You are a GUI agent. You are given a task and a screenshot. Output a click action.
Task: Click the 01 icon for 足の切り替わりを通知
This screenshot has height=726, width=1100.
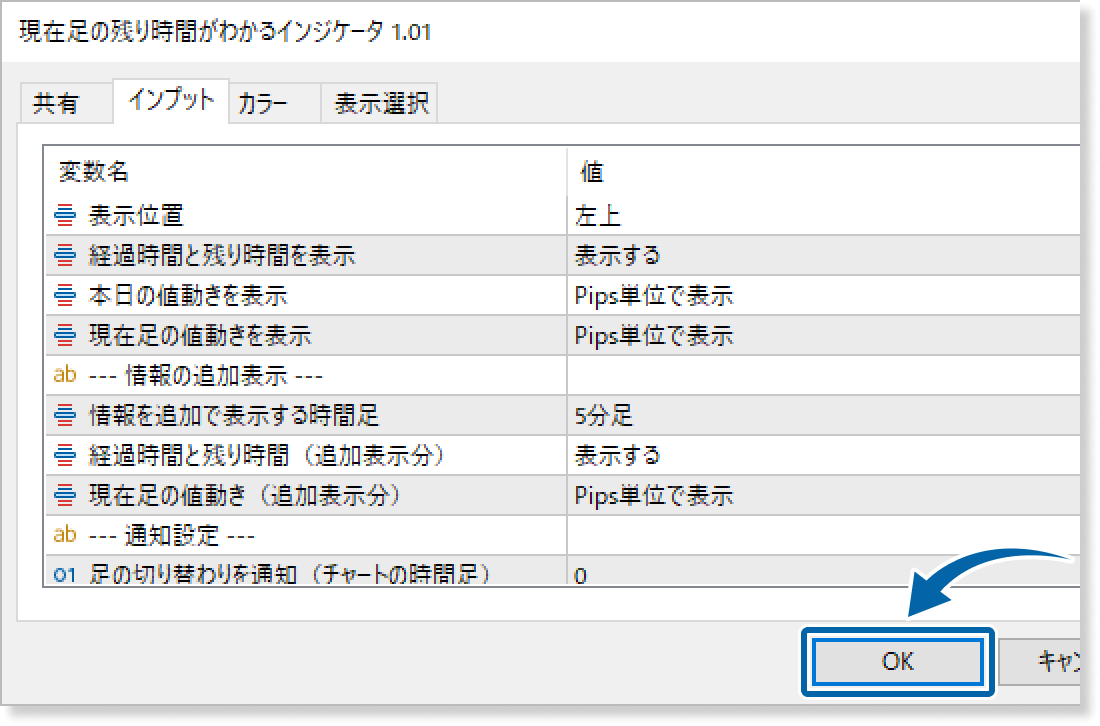coord(65,574)
